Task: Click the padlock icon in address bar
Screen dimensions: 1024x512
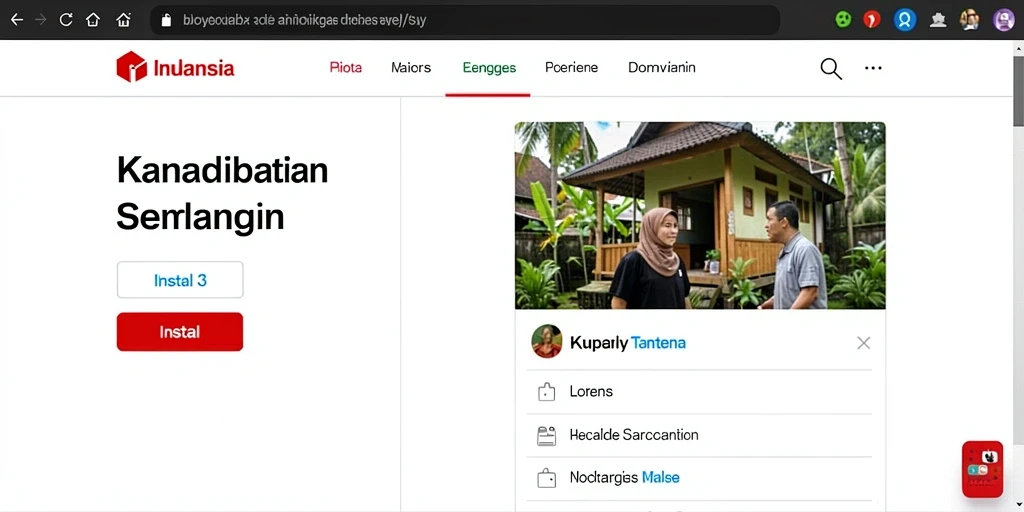Action: click(x=166, y=20)
